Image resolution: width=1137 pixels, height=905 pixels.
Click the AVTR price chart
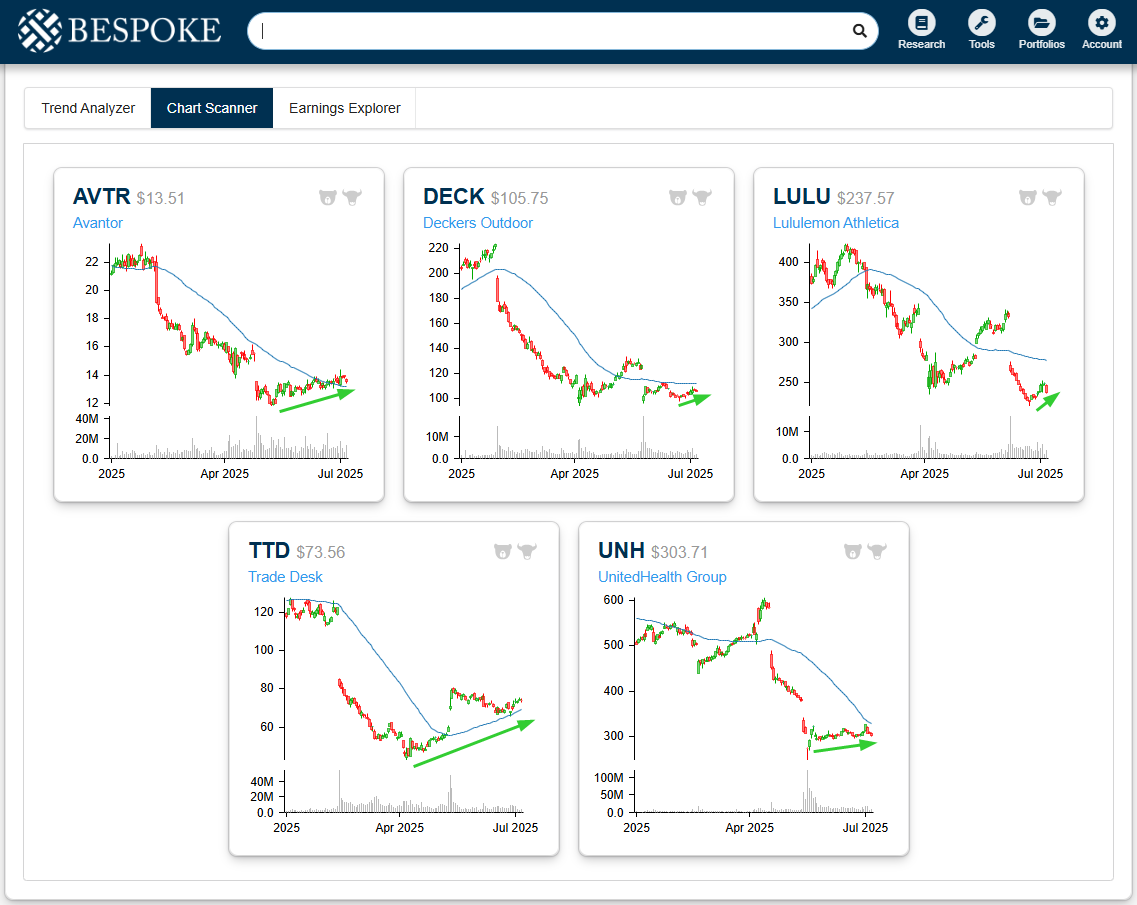point(219,363)
